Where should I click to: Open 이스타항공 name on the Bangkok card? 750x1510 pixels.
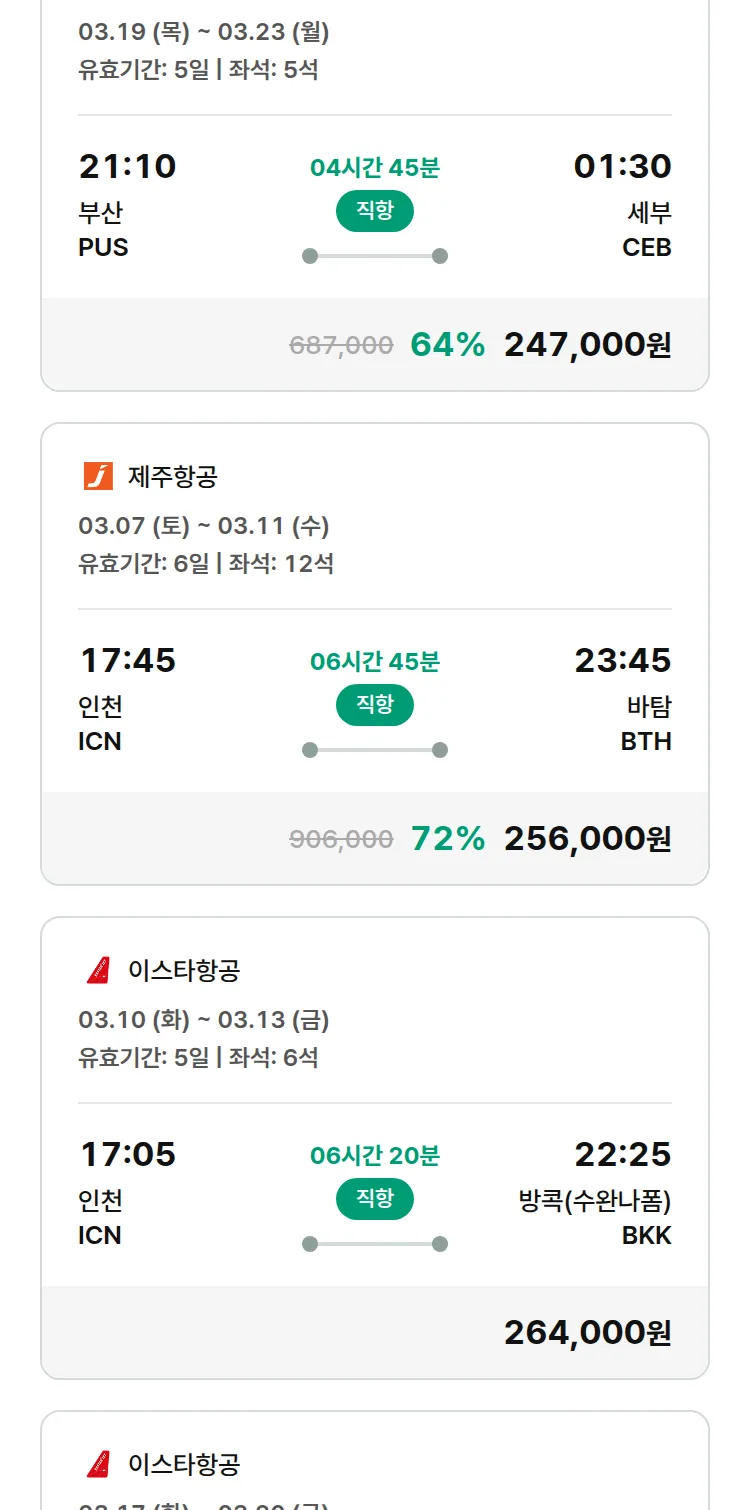184,971
